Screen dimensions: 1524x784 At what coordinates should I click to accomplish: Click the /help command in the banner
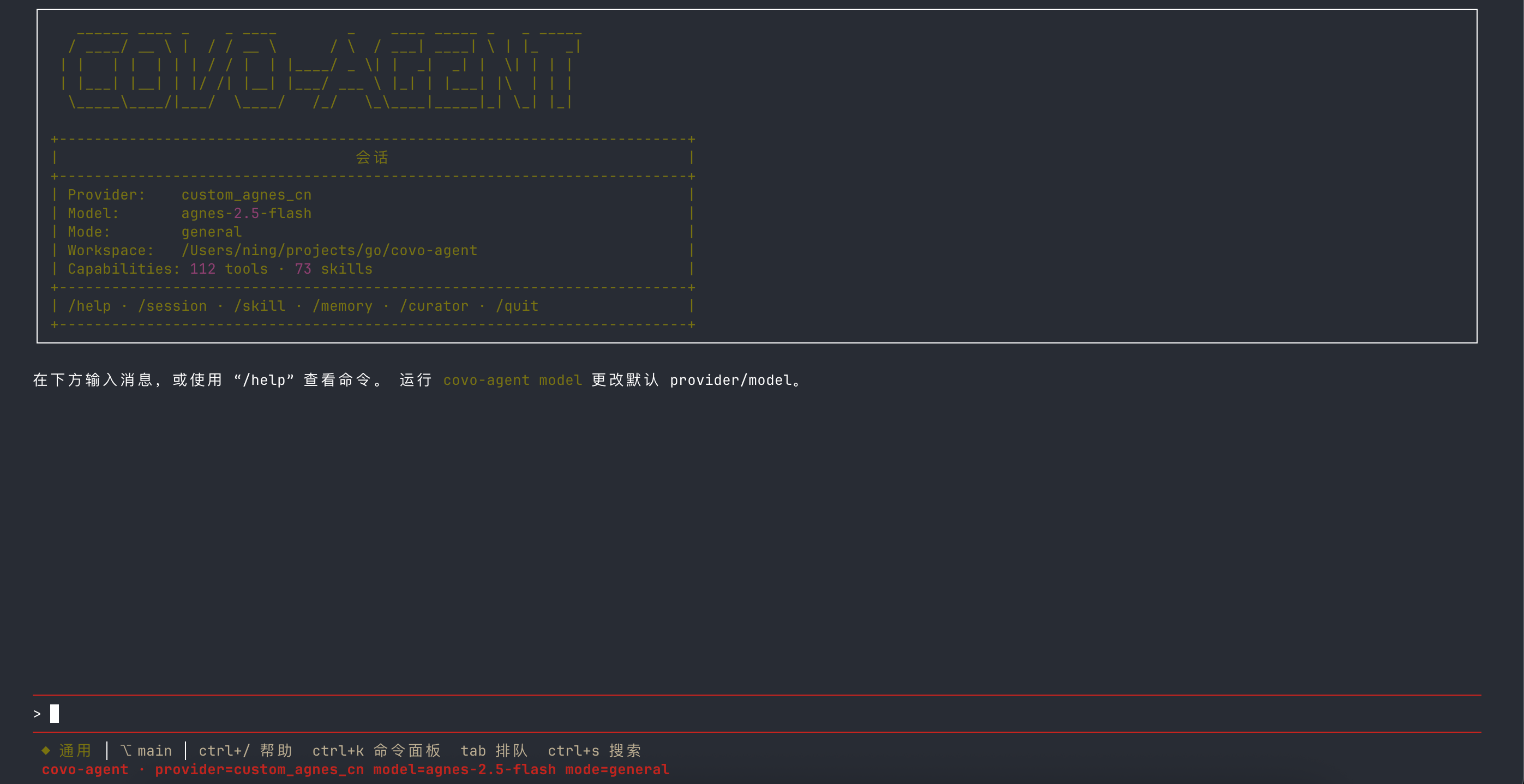click(89, 306)
